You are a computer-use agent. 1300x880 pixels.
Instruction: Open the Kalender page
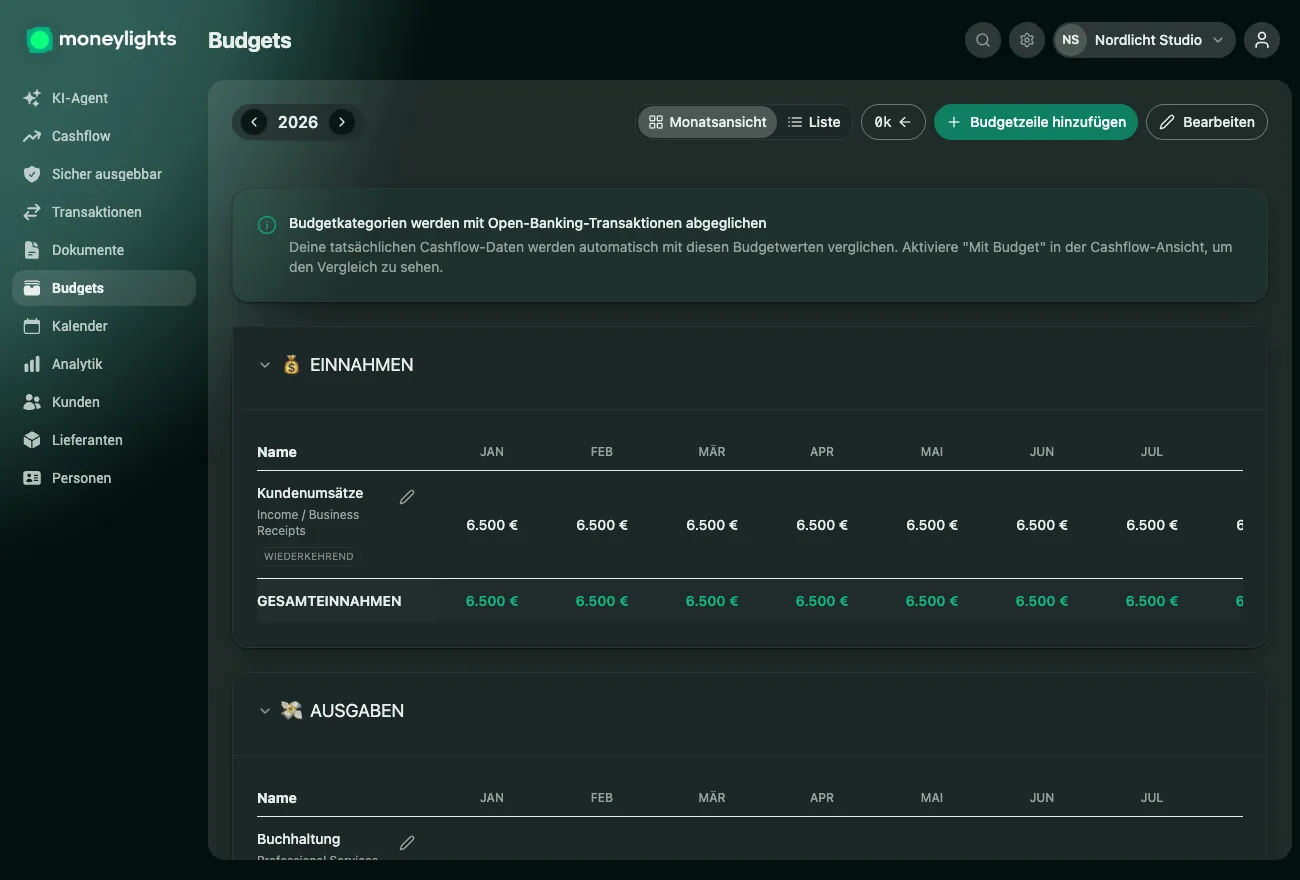(x=104, y=326)
